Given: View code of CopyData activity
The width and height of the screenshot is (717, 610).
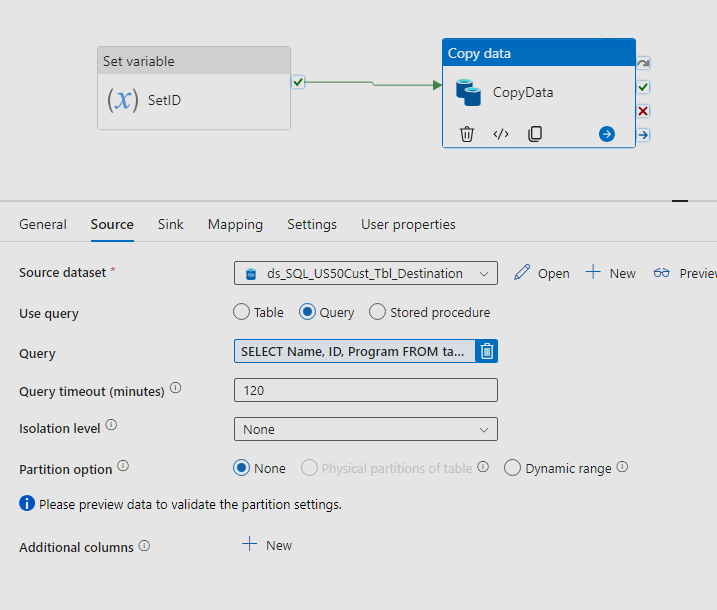Looking at the screenshot, I should pos(501,134).
